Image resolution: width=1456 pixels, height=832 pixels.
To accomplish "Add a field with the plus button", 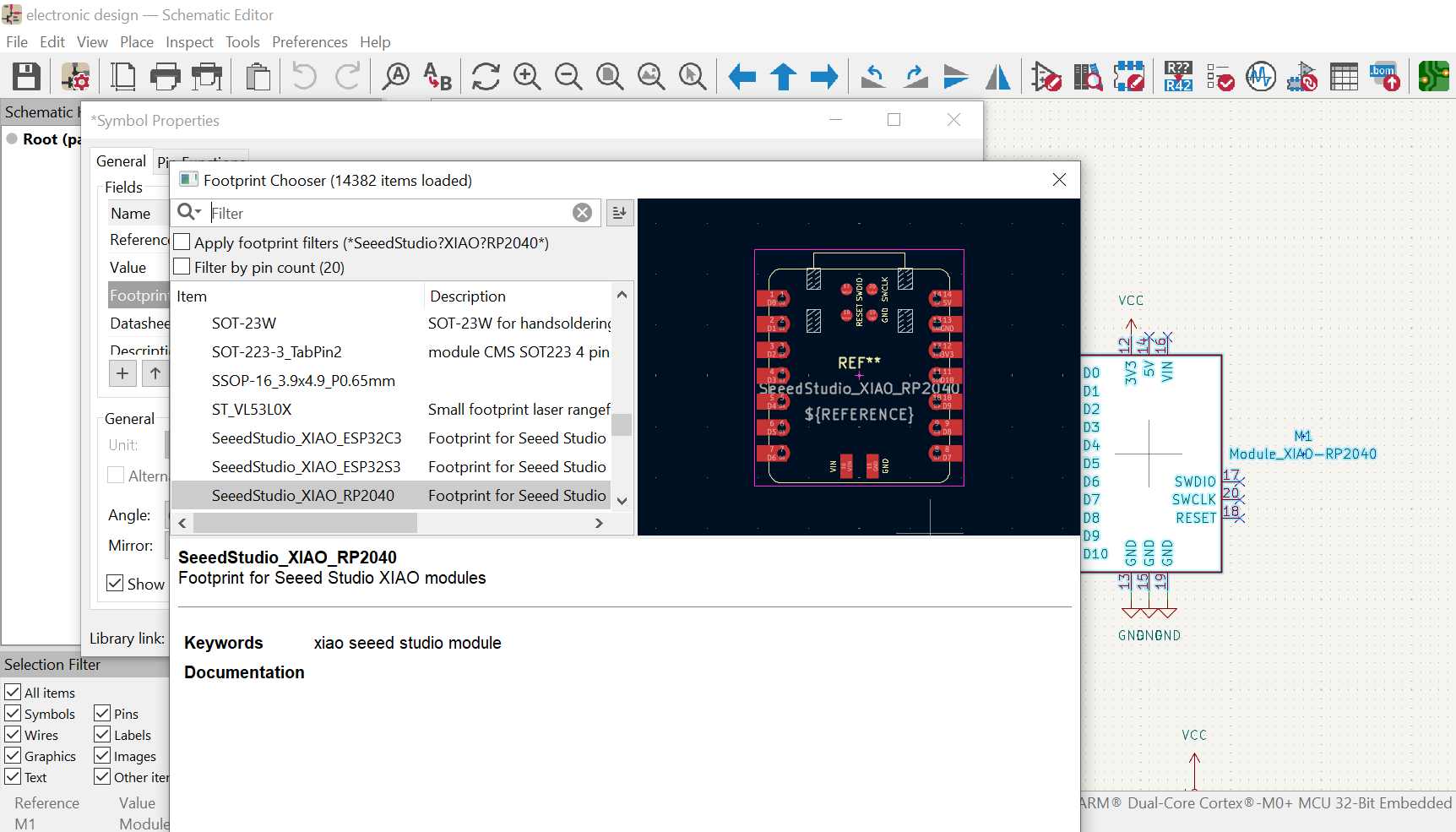I will (122, 373).
